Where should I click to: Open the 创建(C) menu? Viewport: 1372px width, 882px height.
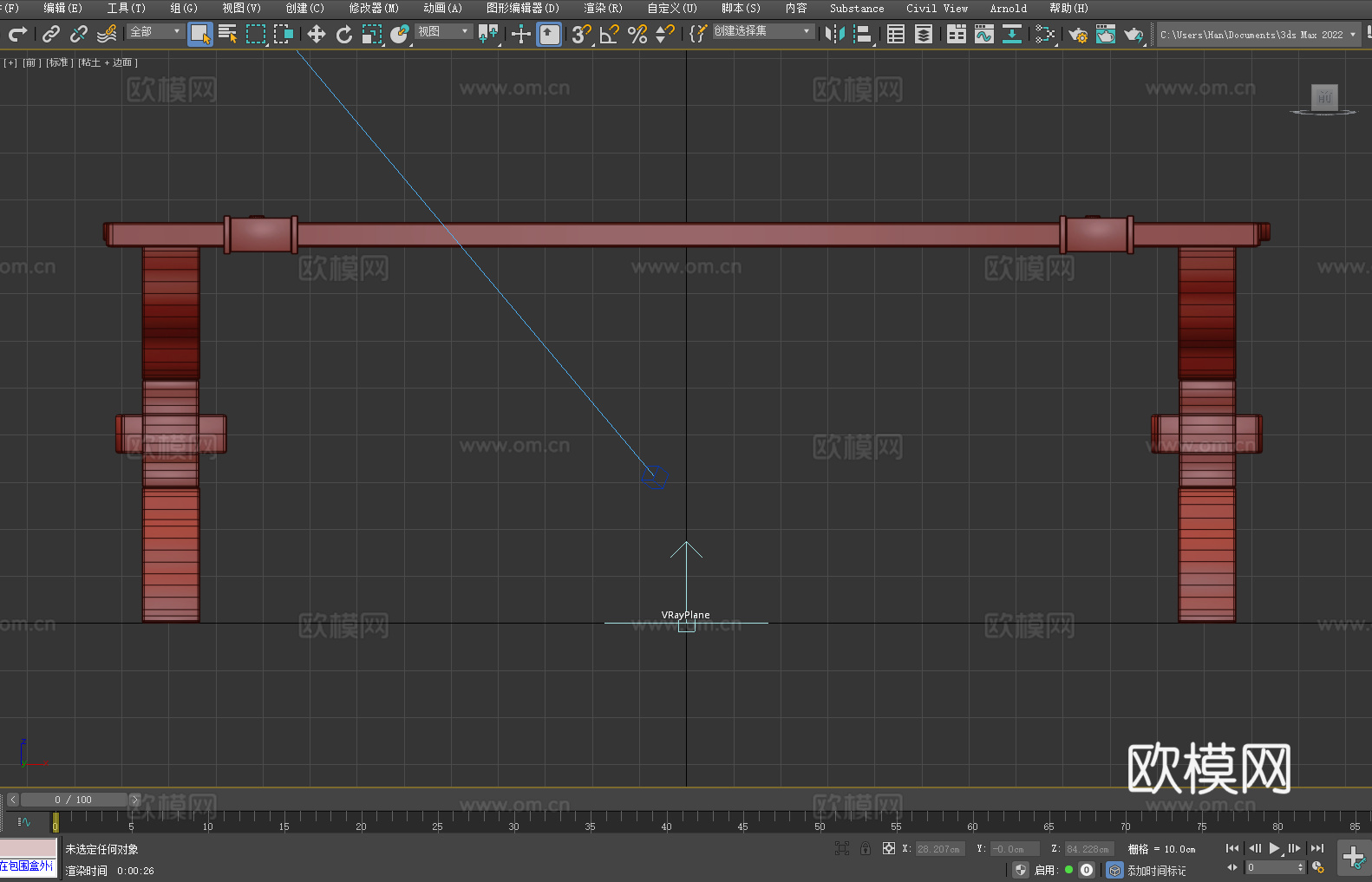click(x=305, y=8)
